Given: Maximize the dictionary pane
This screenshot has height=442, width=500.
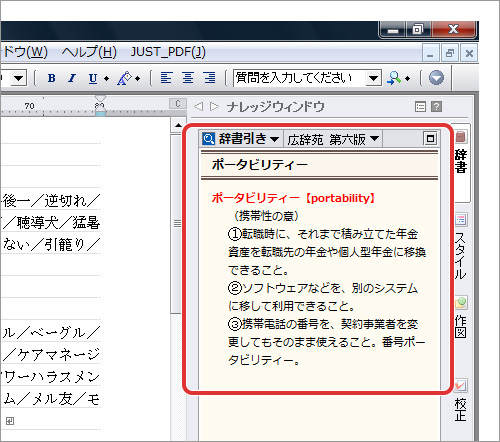Looking at the screenshot, I should click(x=430, y=138).
